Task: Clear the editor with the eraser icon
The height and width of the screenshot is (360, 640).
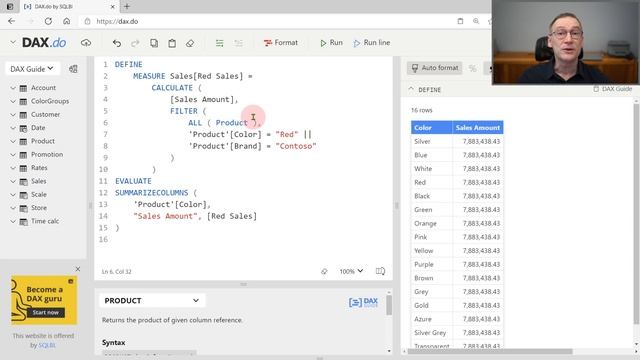Action: click(190, 43)
